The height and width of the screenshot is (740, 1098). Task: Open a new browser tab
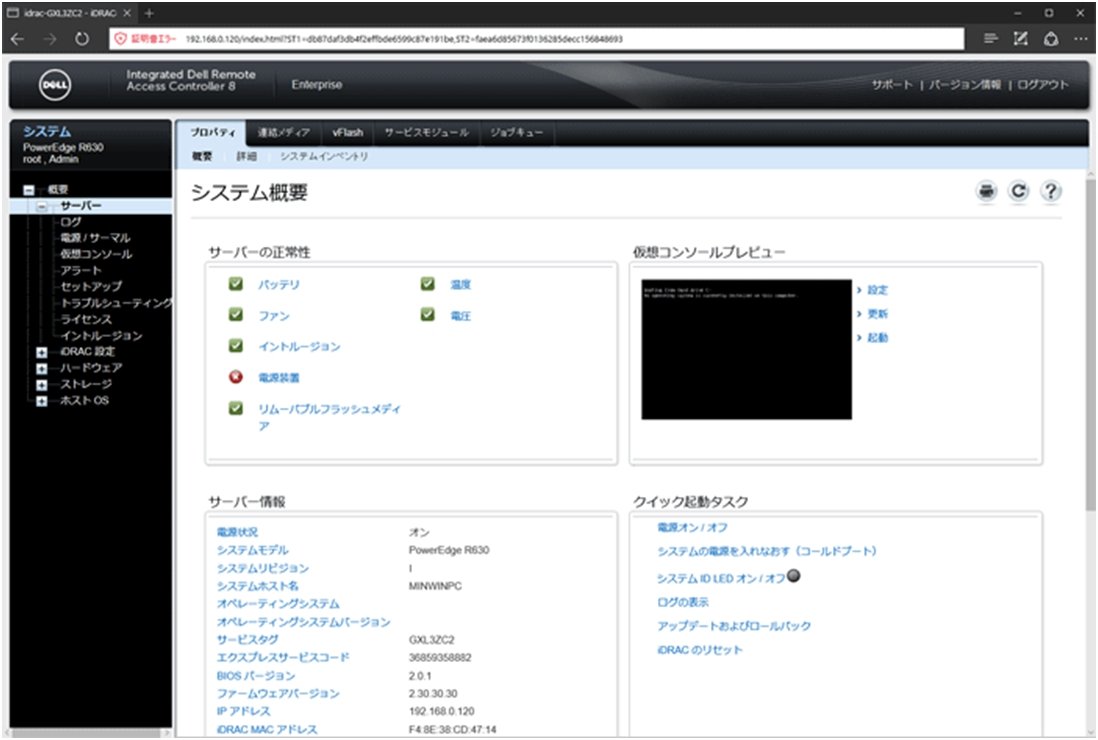149,13
